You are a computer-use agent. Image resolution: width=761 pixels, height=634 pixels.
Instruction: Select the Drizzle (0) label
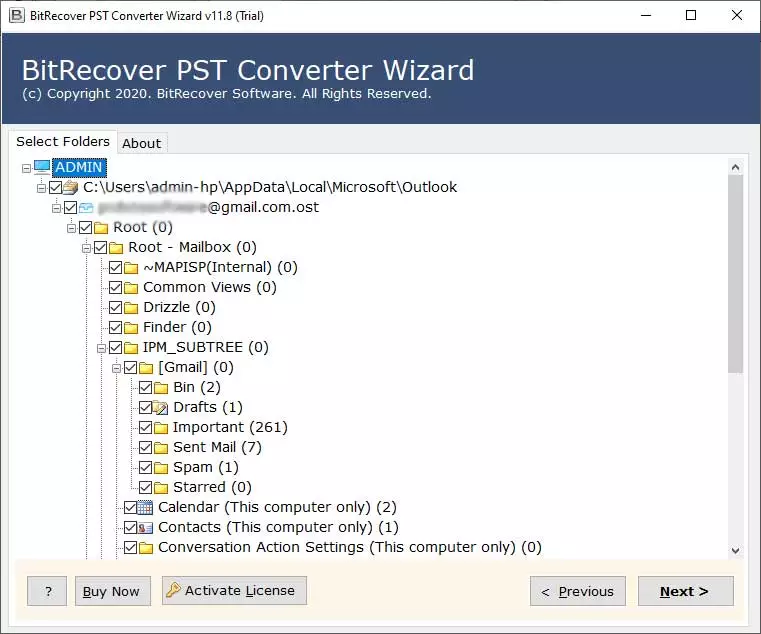point(179,307)
